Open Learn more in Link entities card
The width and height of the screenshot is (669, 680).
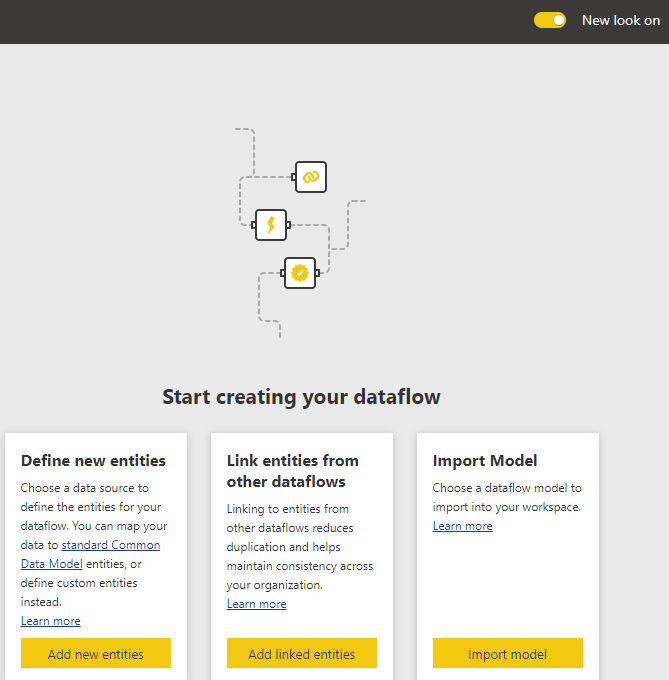point(256,604)
